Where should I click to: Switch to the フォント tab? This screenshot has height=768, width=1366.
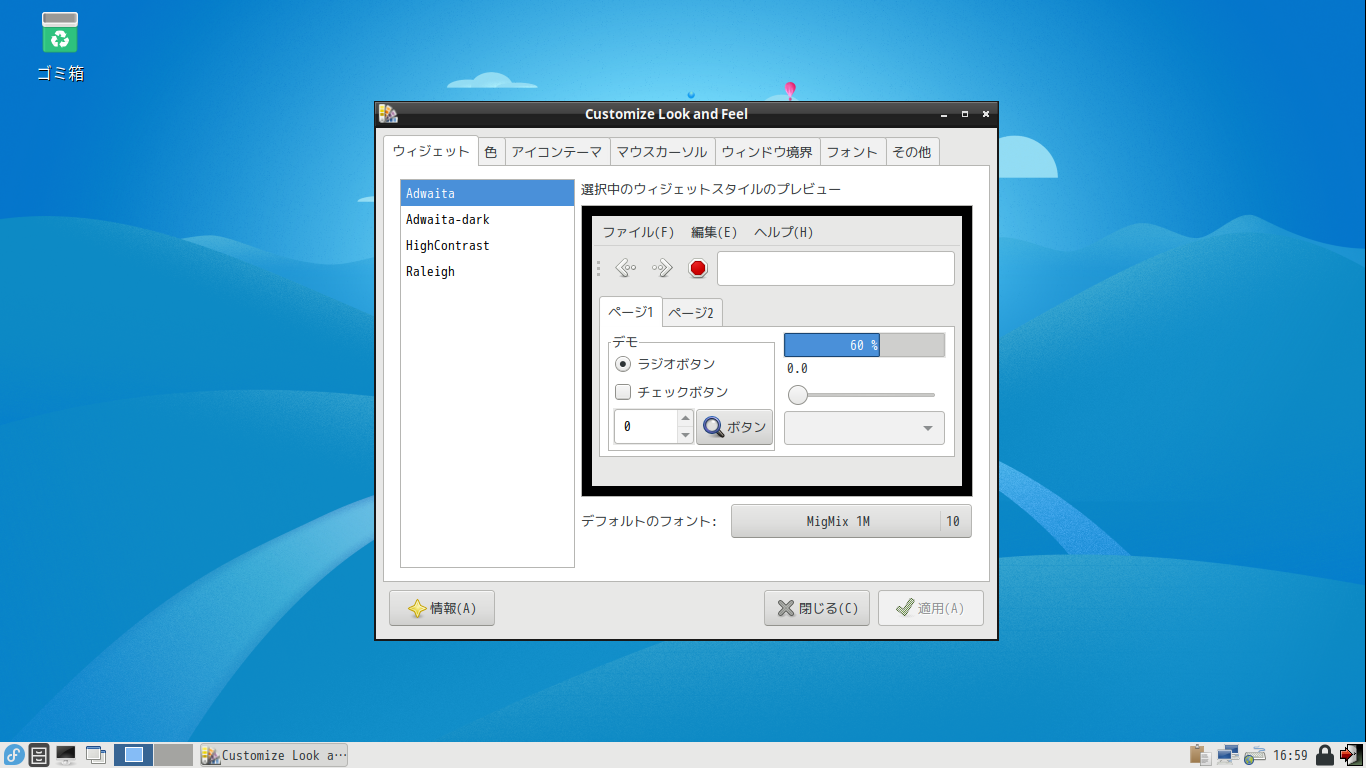click(x=852, y=152)
